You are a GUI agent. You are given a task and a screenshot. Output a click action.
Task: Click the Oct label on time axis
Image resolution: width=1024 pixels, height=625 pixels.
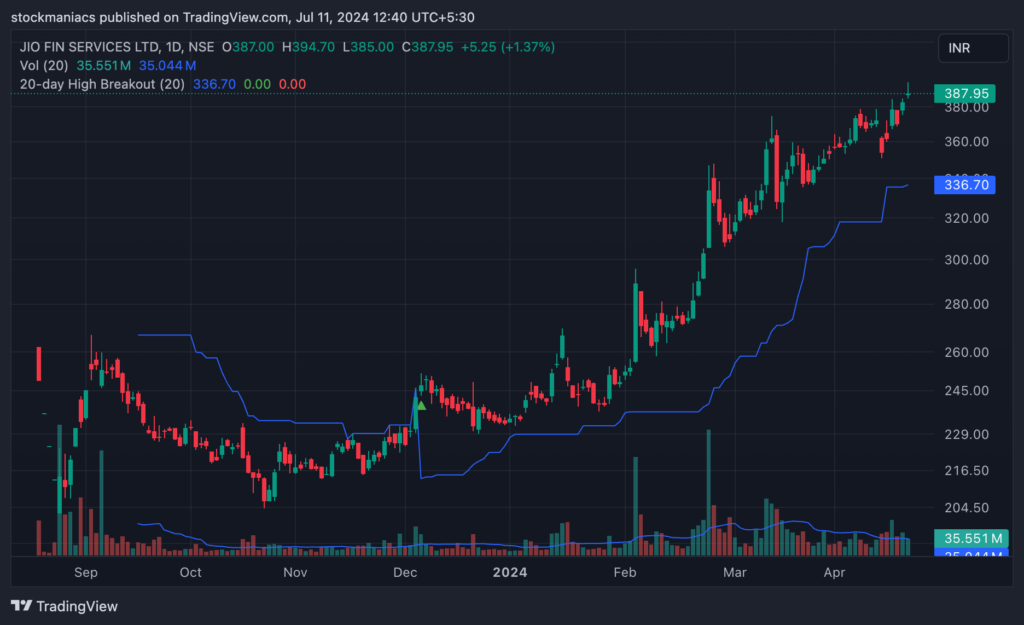(x=191, y=572)
